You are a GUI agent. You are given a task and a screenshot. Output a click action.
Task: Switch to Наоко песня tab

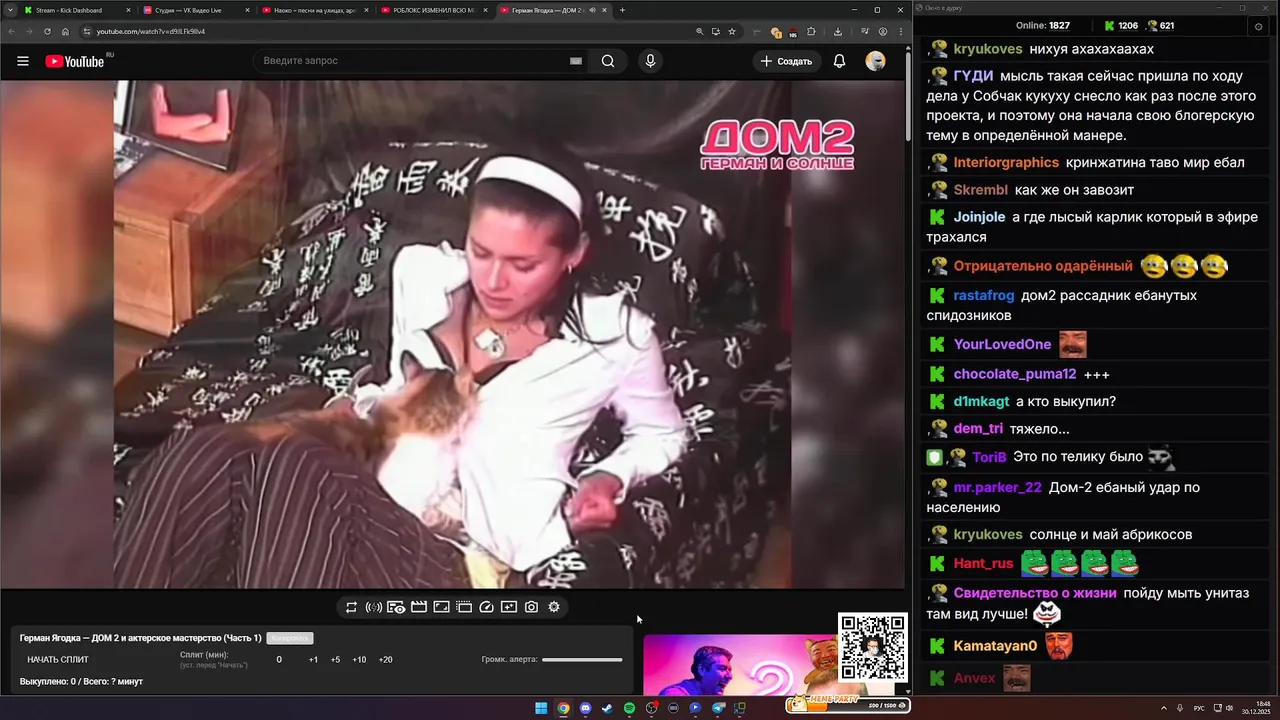point(314,10)
